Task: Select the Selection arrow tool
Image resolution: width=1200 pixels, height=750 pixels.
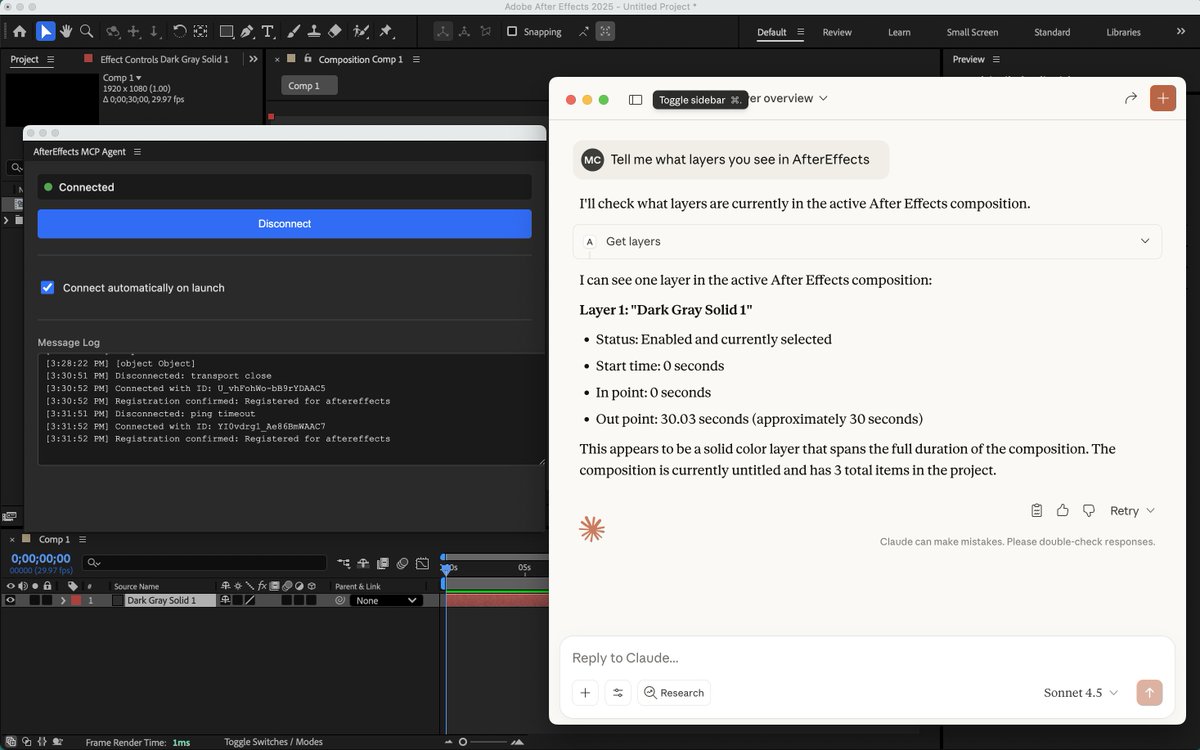Action: click(x=45, y=32)
